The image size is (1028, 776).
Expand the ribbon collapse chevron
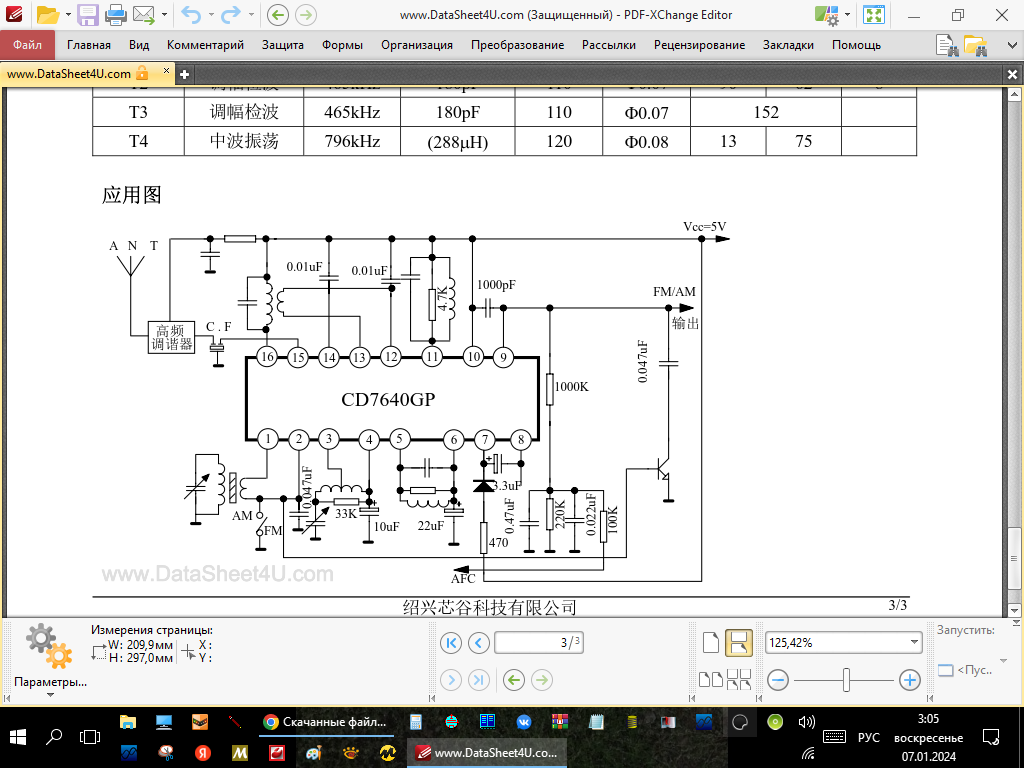coord(1012,45)
